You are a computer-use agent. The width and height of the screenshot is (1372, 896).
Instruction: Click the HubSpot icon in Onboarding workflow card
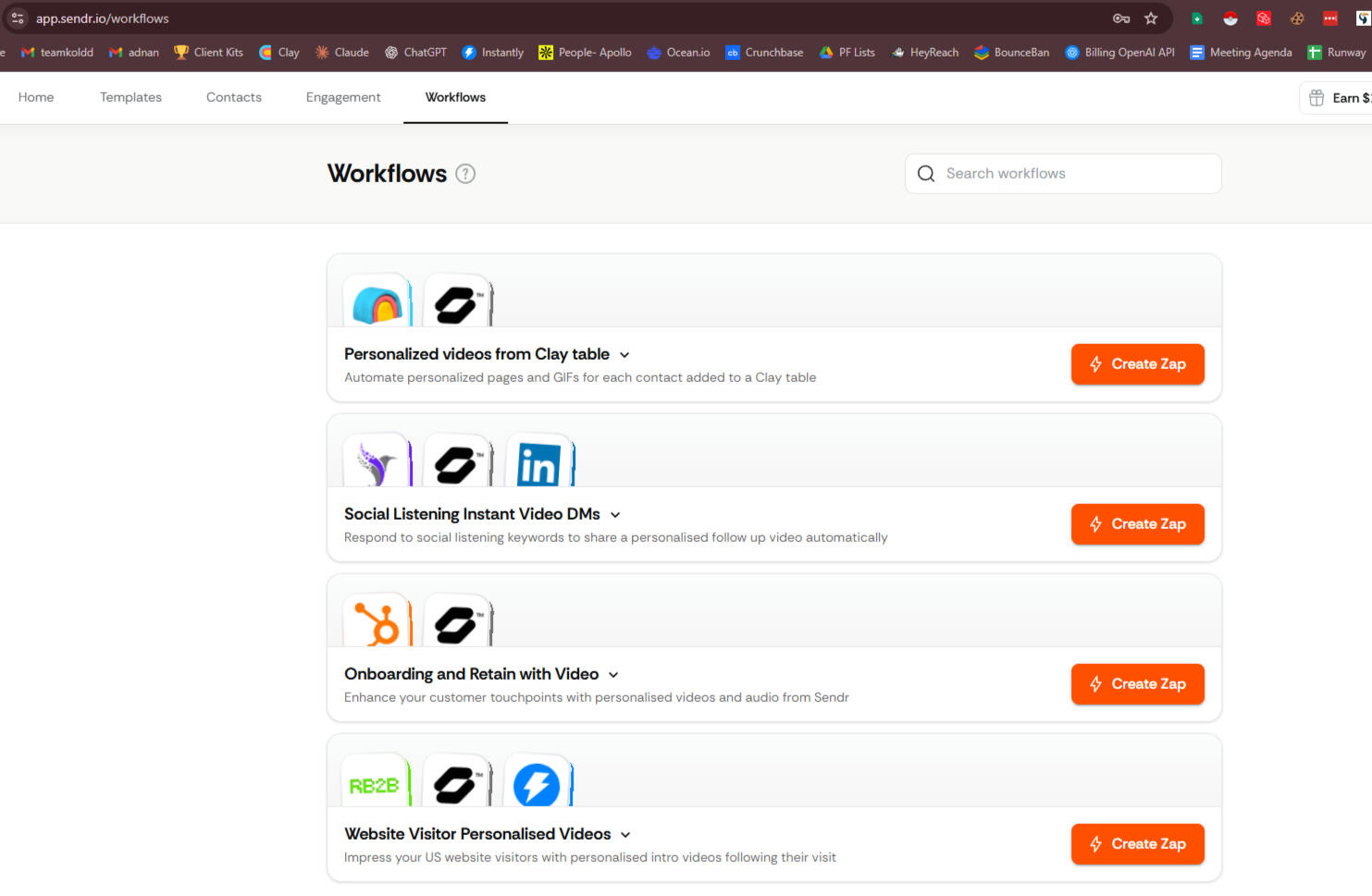point(377,622)
